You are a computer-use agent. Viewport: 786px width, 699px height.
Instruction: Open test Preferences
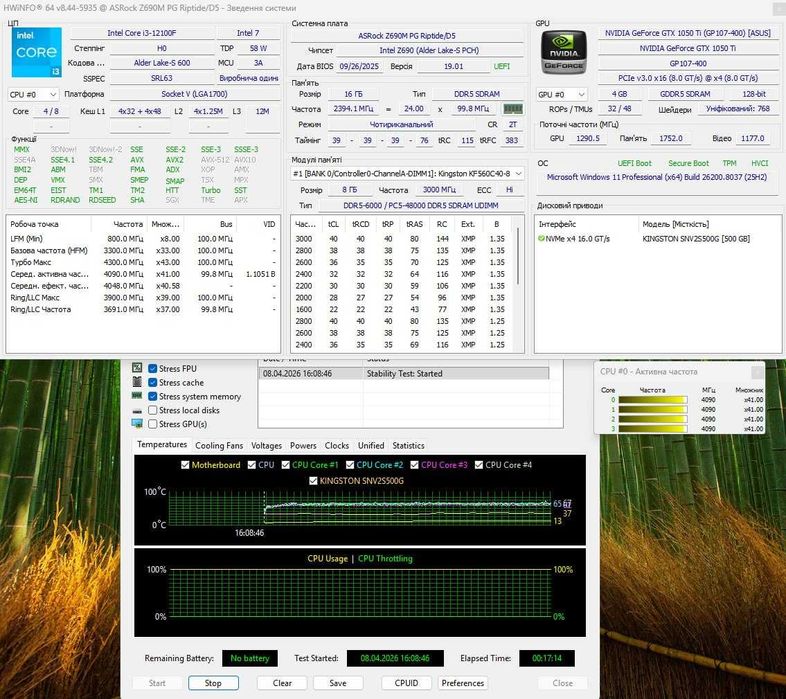pos(463,683)
